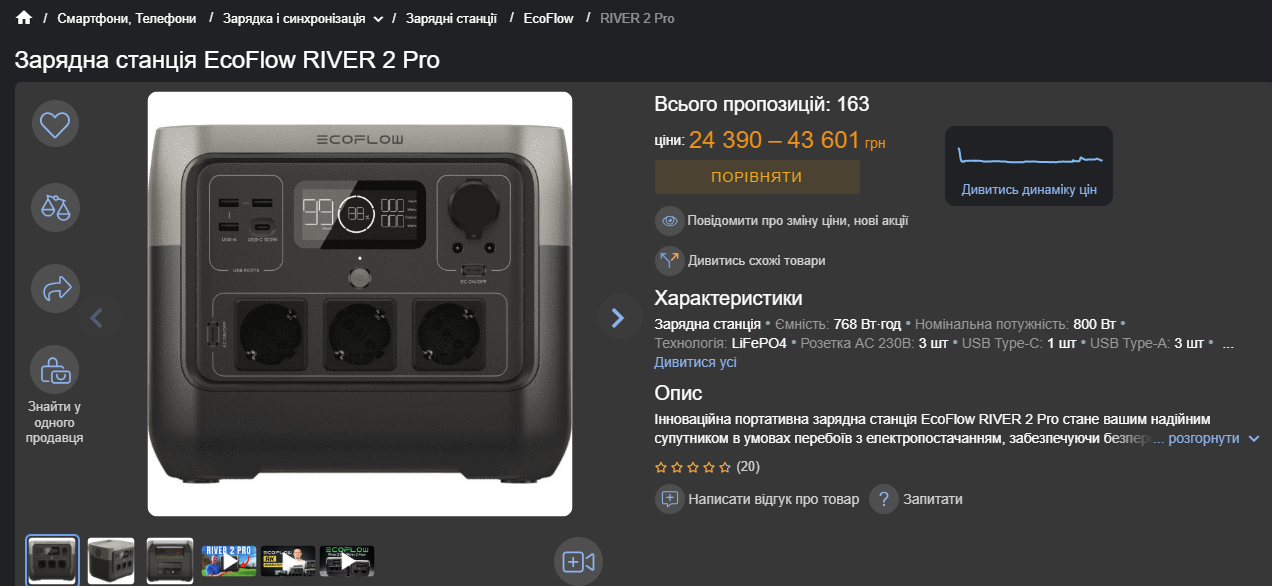
Task: Click the question mark icon next to Запитати
Action: (x=883, y=499)
